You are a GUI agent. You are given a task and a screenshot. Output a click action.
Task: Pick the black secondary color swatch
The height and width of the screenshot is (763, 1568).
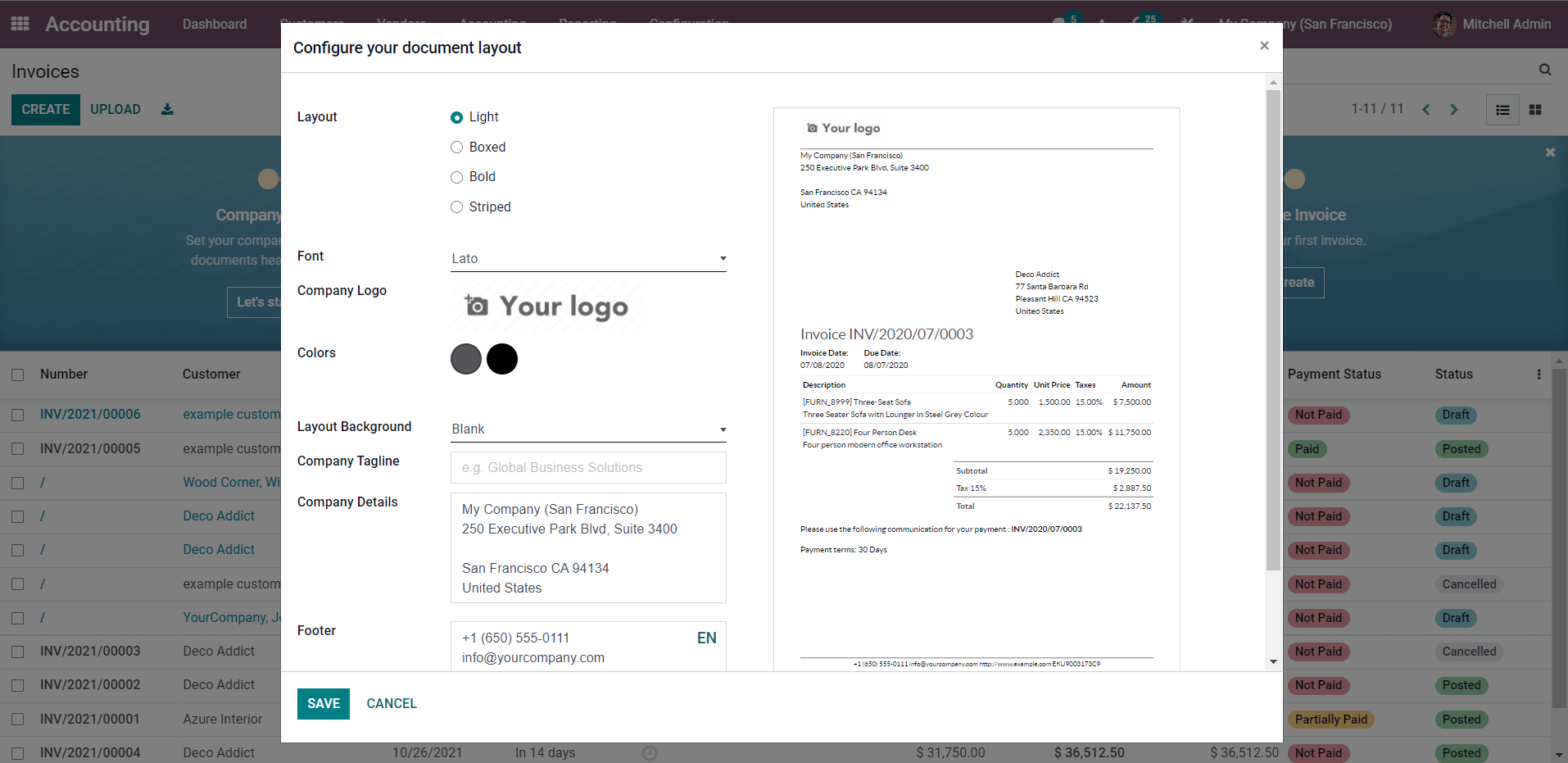click(502, 359)
